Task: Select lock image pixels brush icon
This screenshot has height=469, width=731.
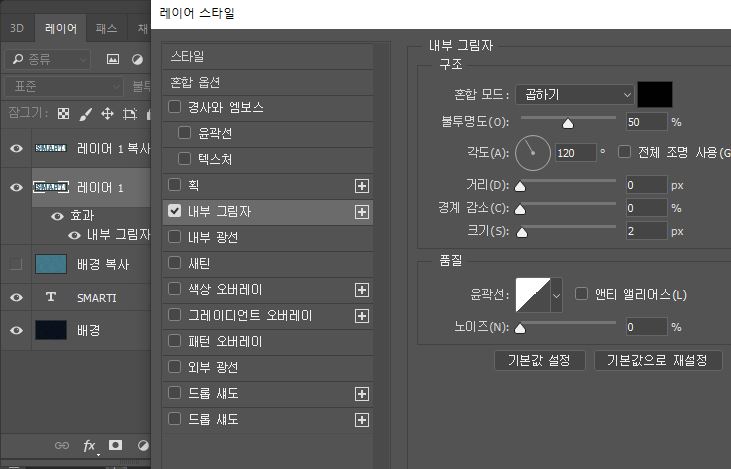Action: point(85,114)
